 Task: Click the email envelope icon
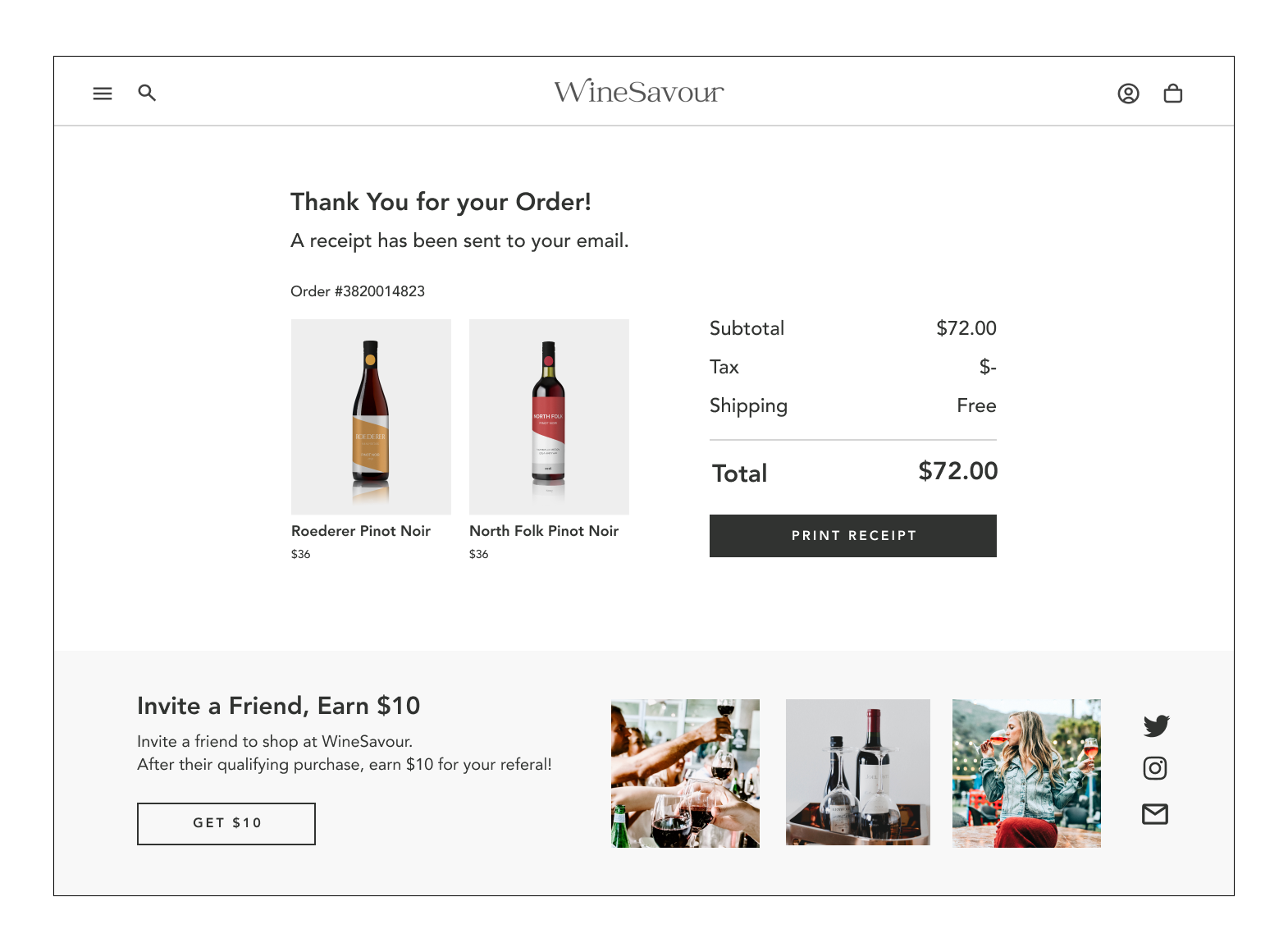(1155, 814)
